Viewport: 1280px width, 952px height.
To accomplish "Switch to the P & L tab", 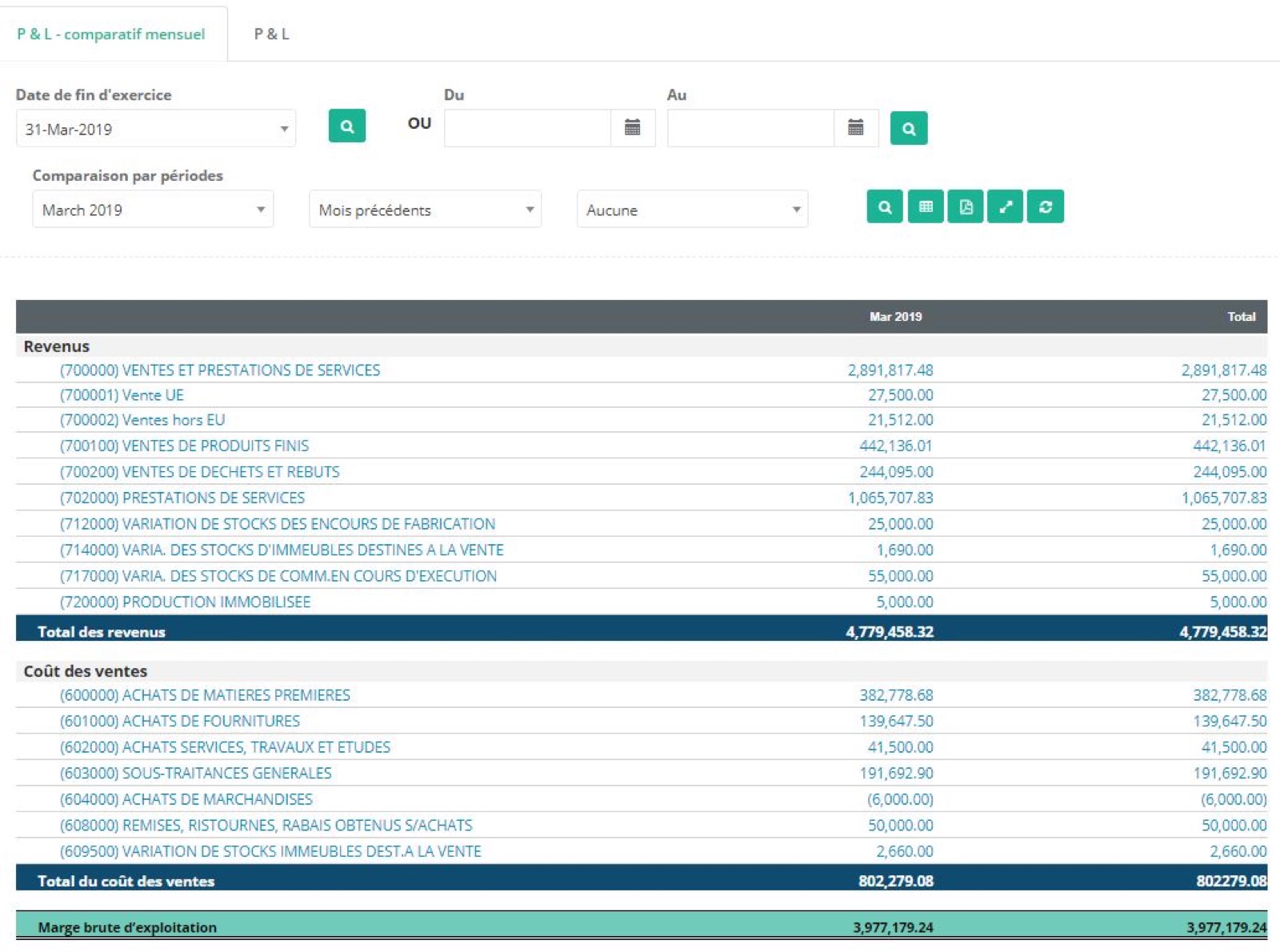I will point(271,34).
